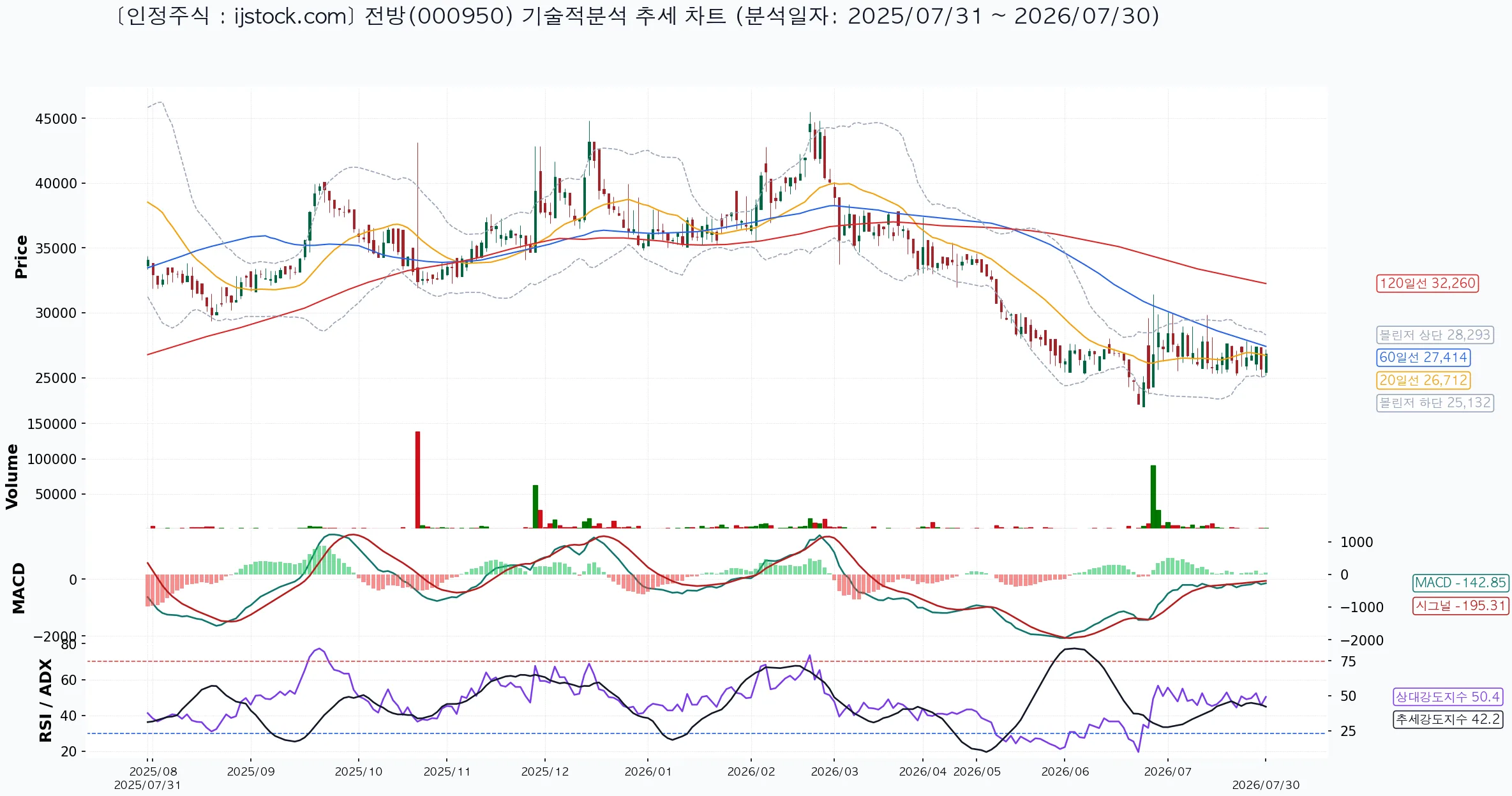Click the RSI / ADX axis title

click(45, 700)
